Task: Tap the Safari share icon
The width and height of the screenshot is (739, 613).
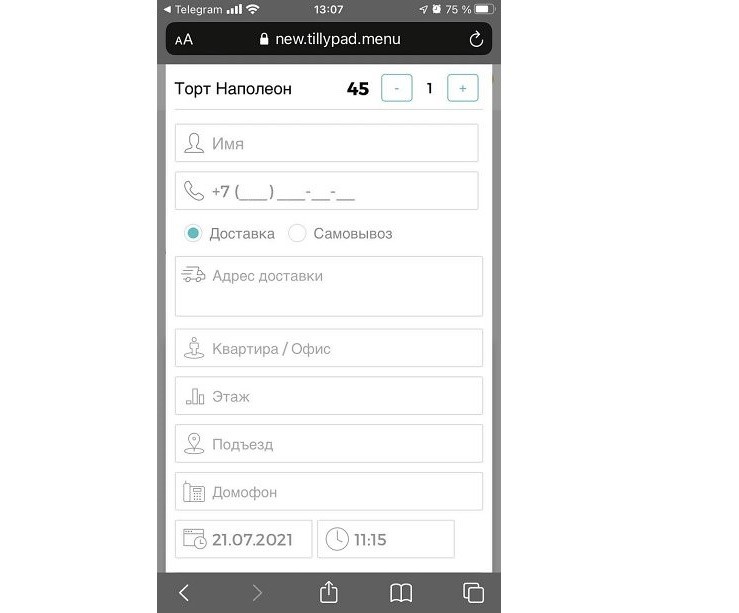Action: click(328, 592)
